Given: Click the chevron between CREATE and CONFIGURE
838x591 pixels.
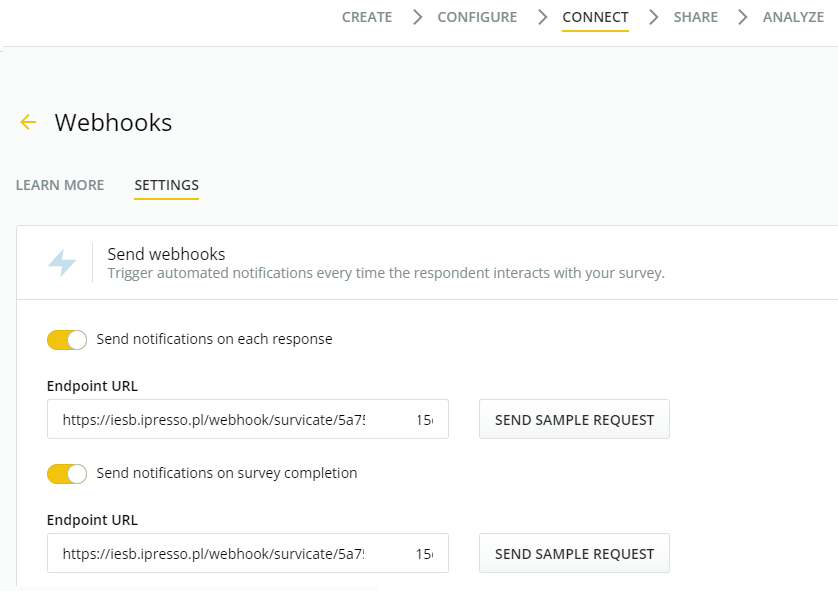Looking at the screenshot, I should coord(416,17).
